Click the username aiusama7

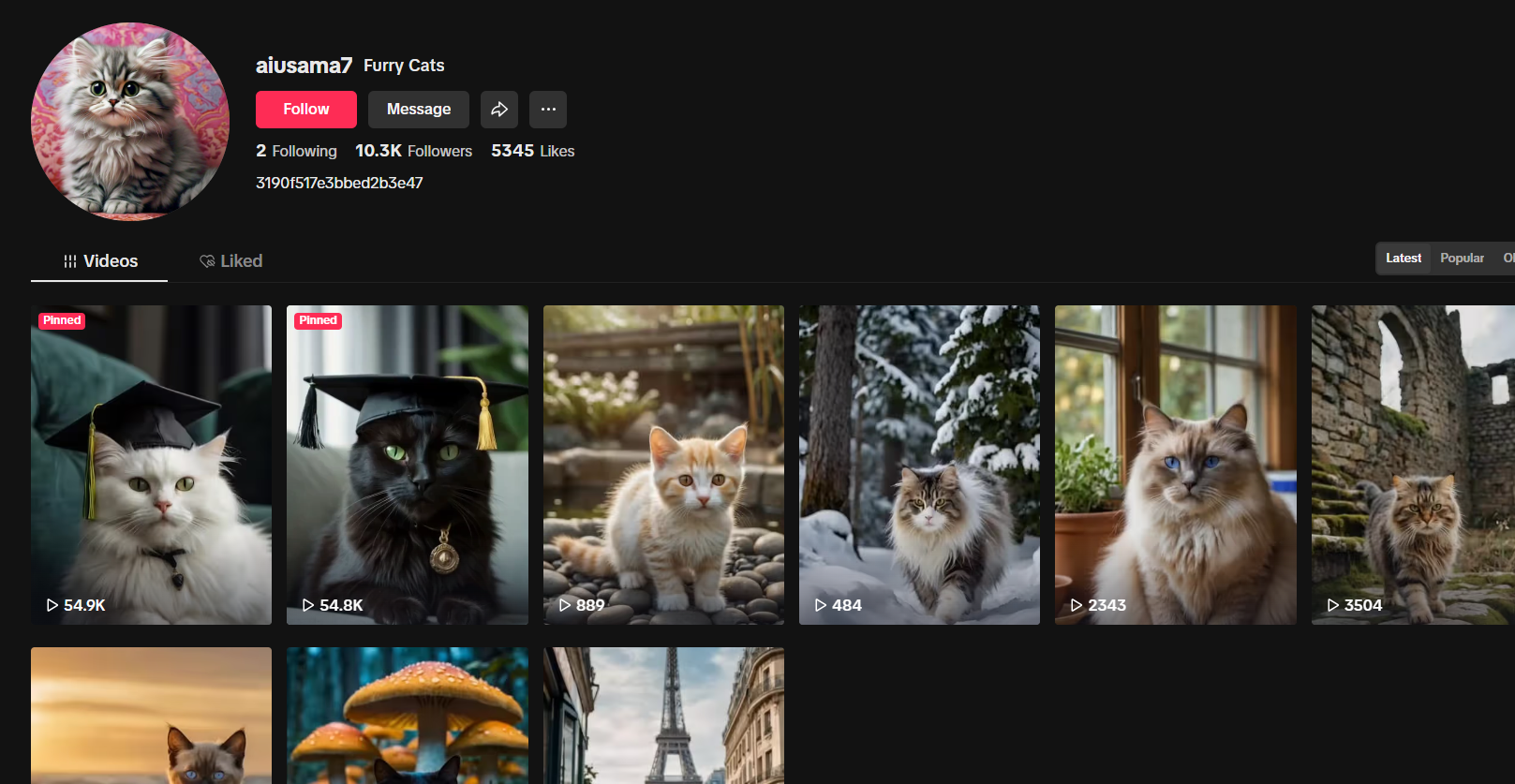[304, 66]
